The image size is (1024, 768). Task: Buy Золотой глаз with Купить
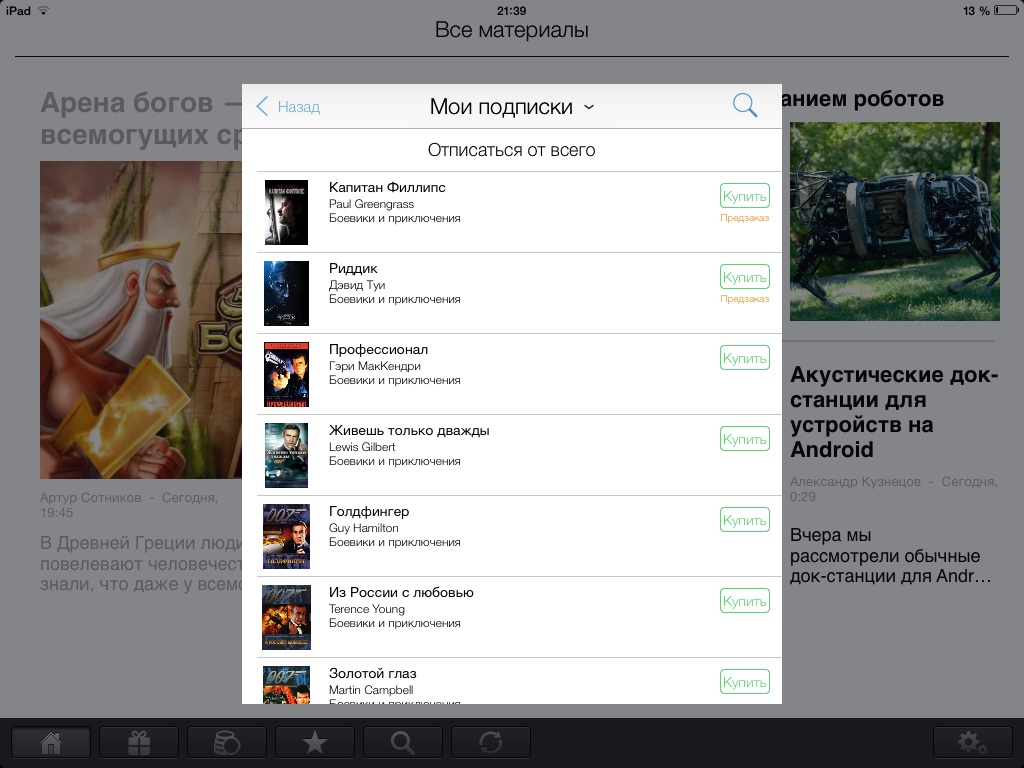point(744,682)
